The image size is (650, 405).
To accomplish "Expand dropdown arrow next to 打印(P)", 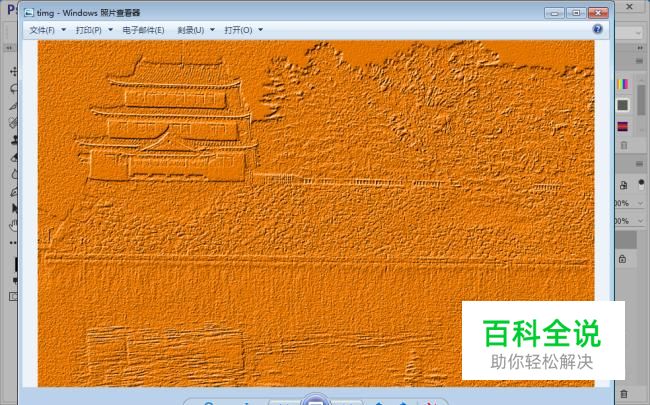I will point(110,30).
